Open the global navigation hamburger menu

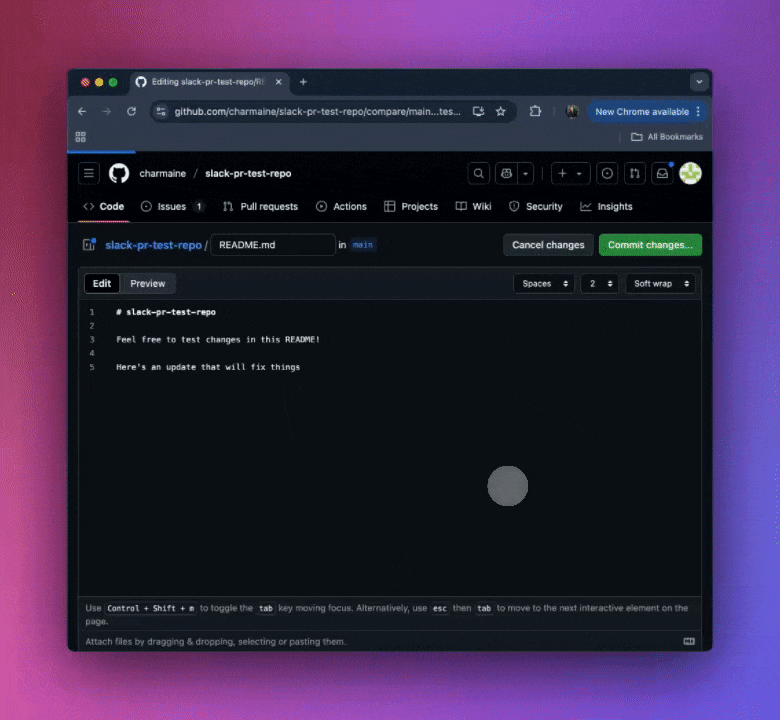89,173
